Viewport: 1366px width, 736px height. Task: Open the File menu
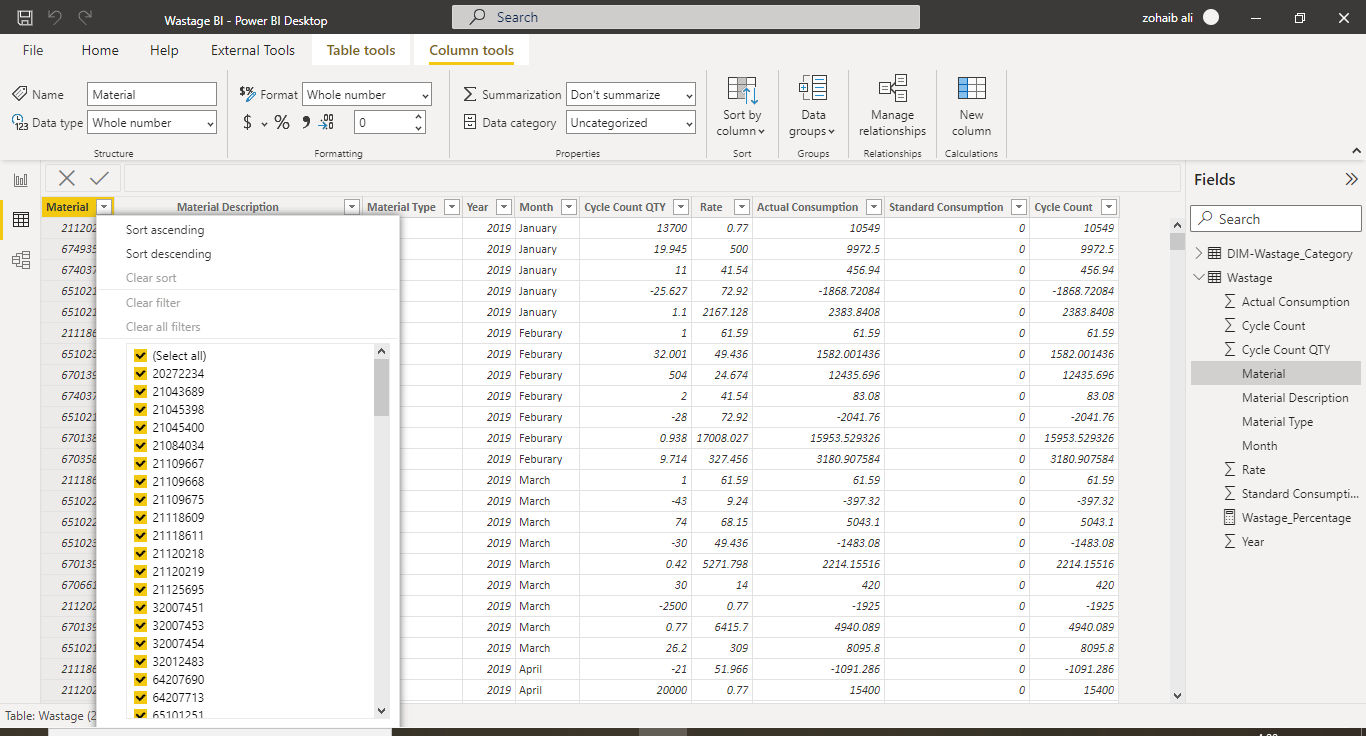point(33,50)
